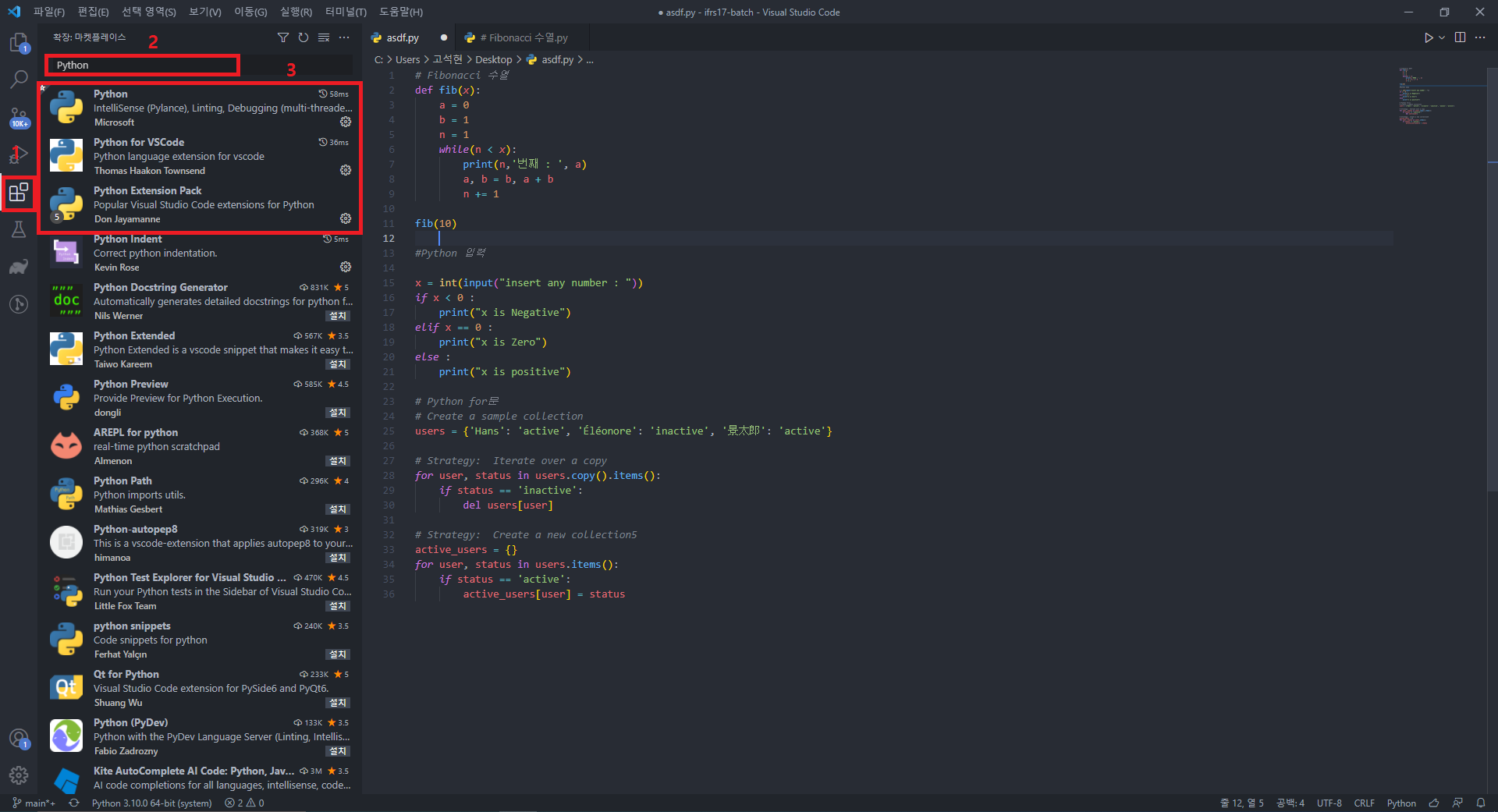This screenshot has width=1498, height=812.
Task: Change UTF-8 encoding in status bar
Action: pos(1329,803)
